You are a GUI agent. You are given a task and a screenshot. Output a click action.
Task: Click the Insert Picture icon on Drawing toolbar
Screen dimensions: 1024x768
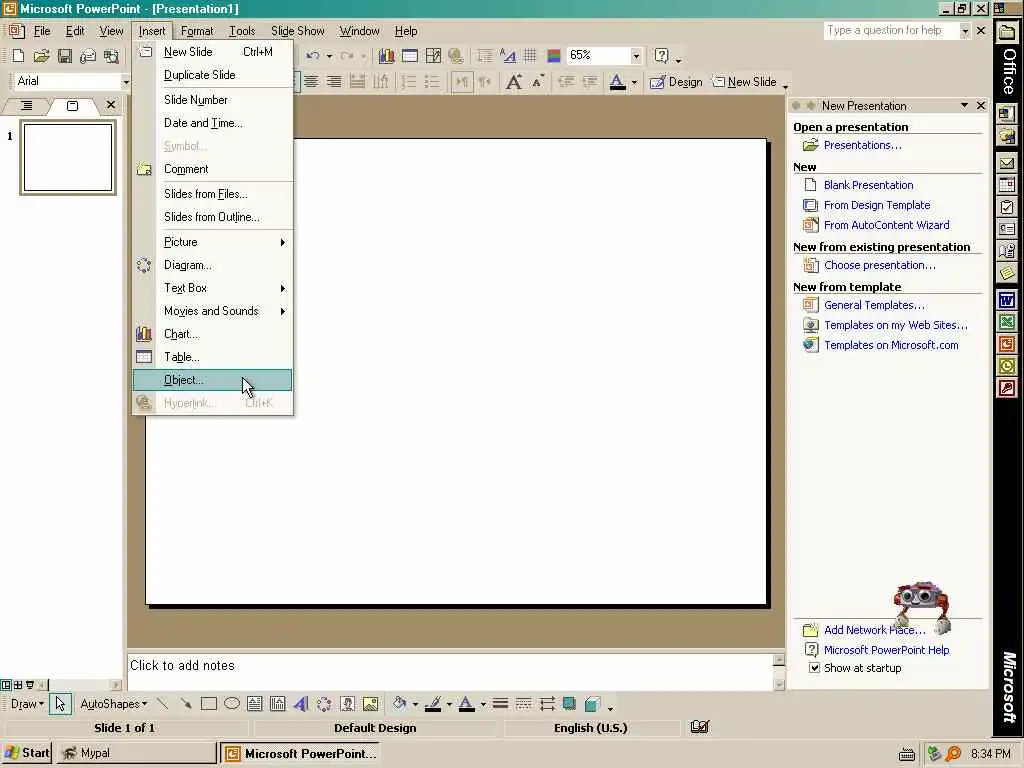(370, 704)
